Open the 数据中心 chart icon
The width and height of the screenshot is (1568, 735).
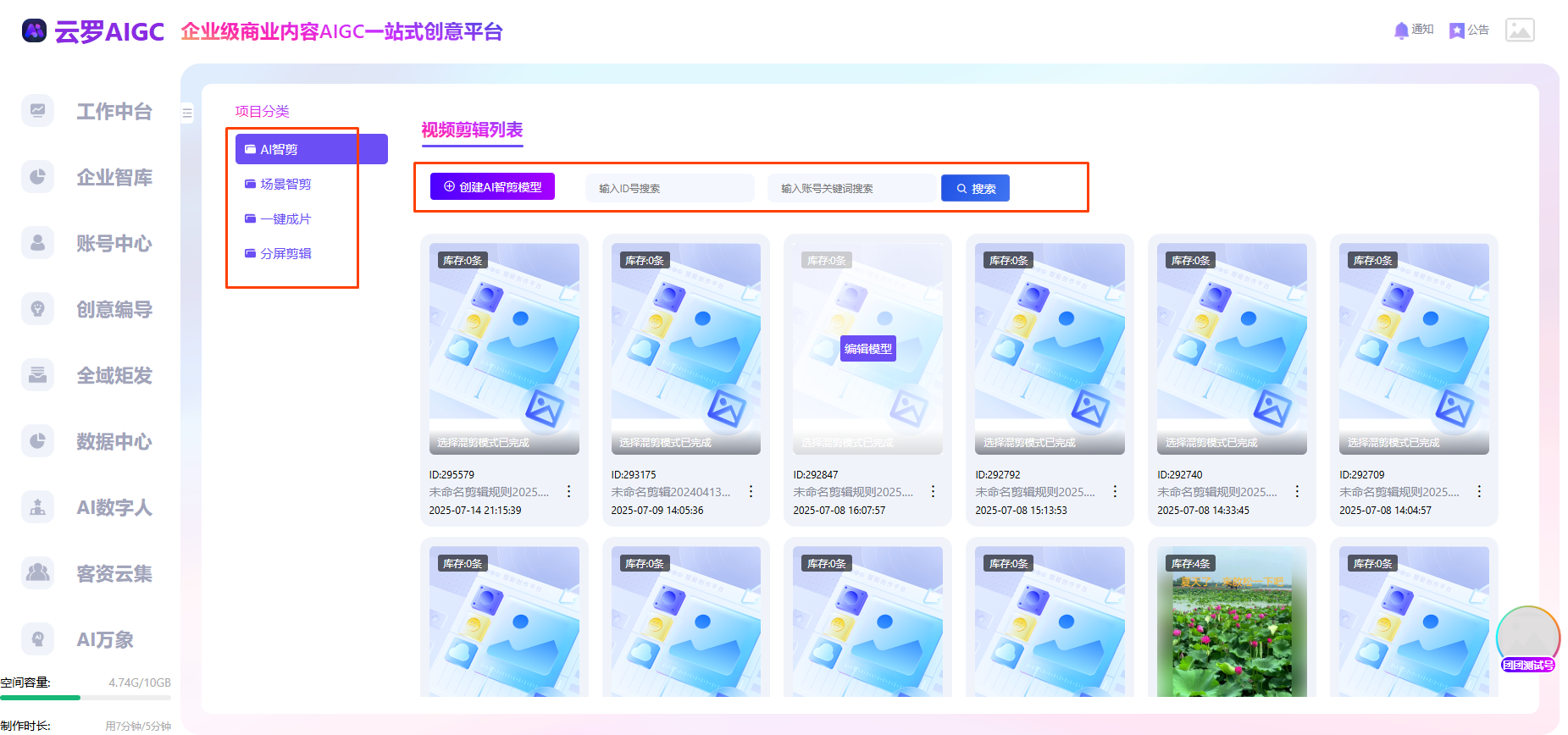coord(38,441)
